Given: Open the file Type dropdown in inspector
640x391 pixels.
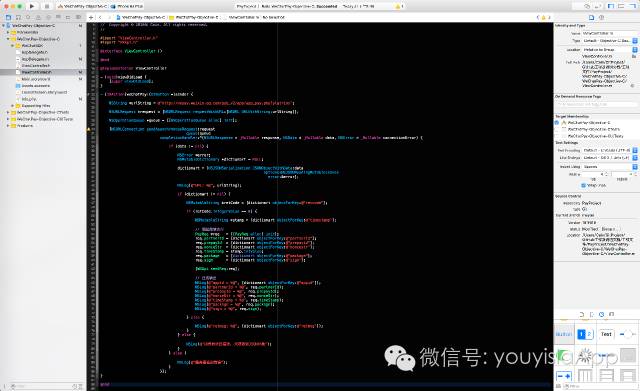Looking at the screenshot, I should (609, 41).
